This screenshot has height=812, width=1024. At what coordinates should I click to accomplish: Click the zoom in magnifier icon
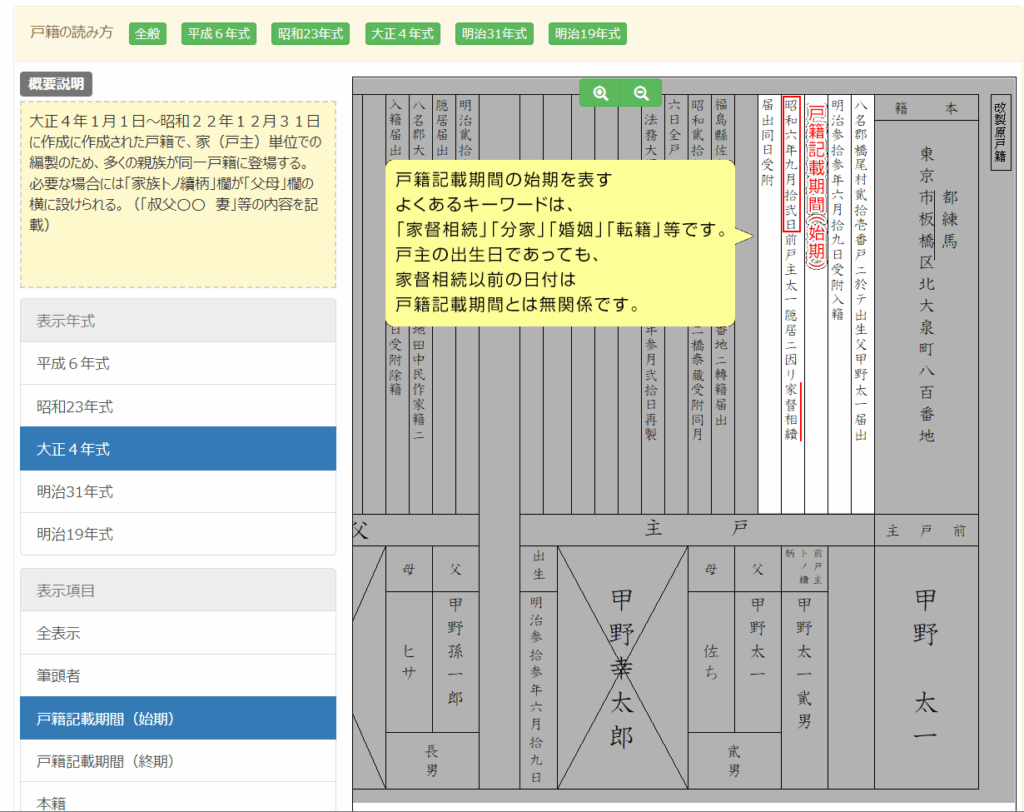pyautogui.click(x=600, y=93)
